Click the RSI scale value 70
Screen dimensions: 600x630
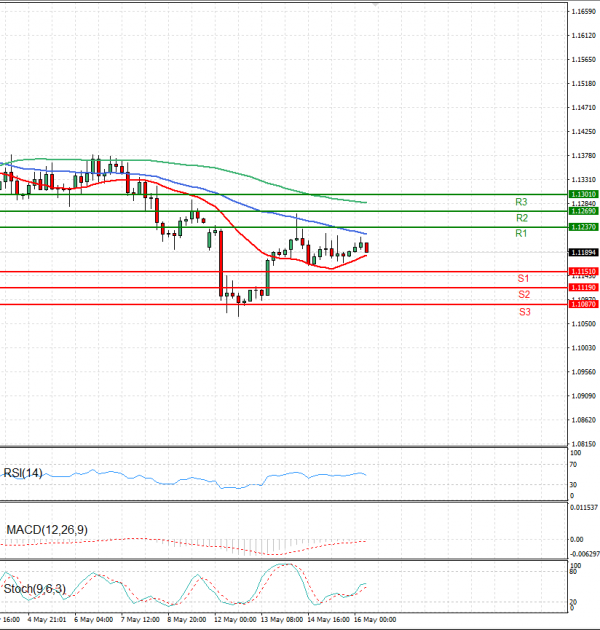pyautogui.click(x=573, y=465)
